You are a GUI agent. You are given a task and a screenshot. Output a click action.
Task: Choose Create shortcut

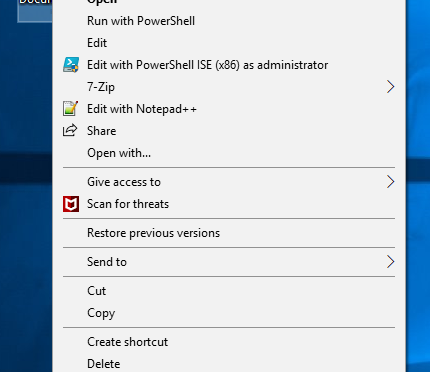click(x=229, y=342)
